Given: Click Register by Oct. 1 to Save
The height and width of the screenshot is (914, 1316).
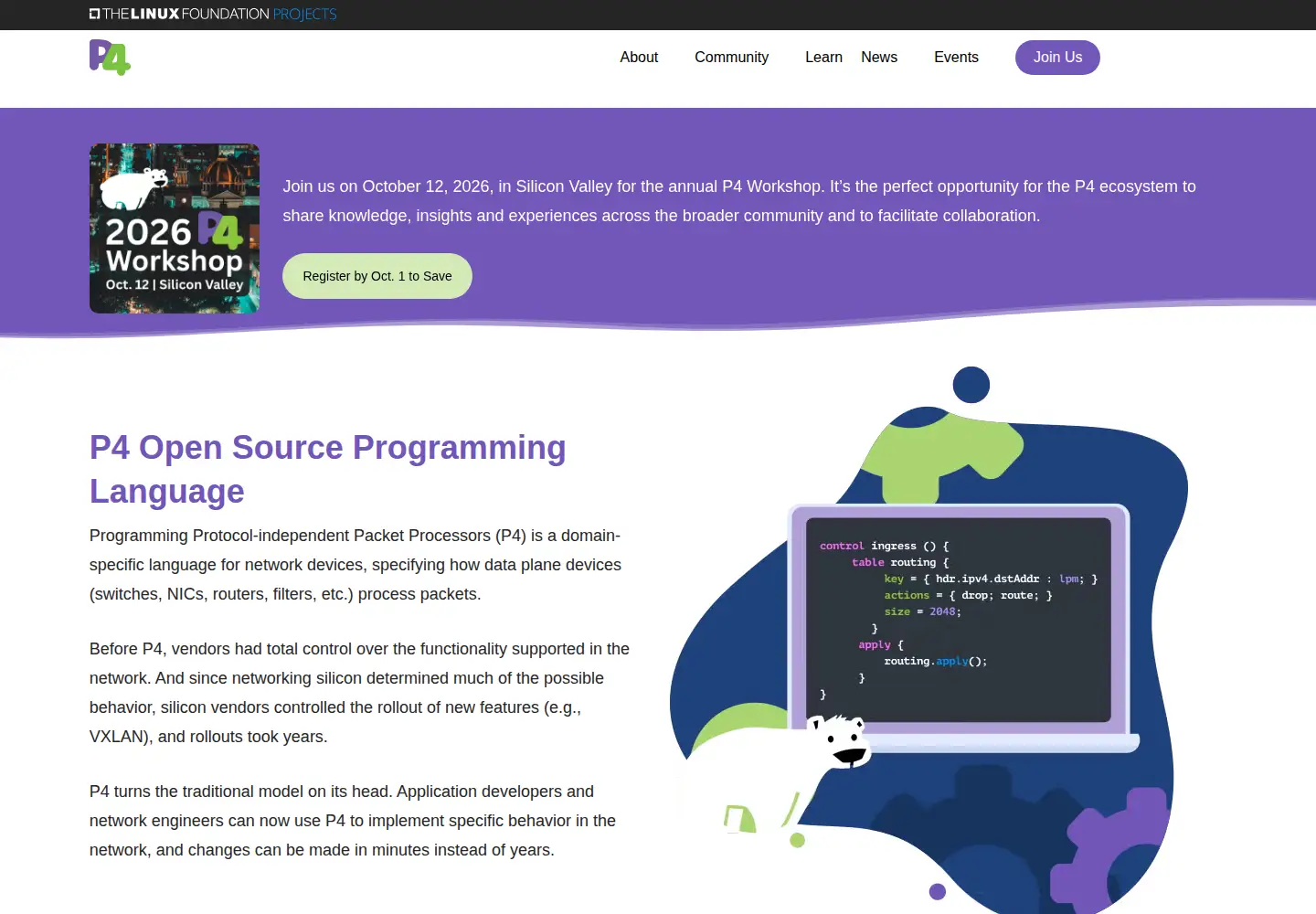Looking at the screenshot, I should point(377,276).
